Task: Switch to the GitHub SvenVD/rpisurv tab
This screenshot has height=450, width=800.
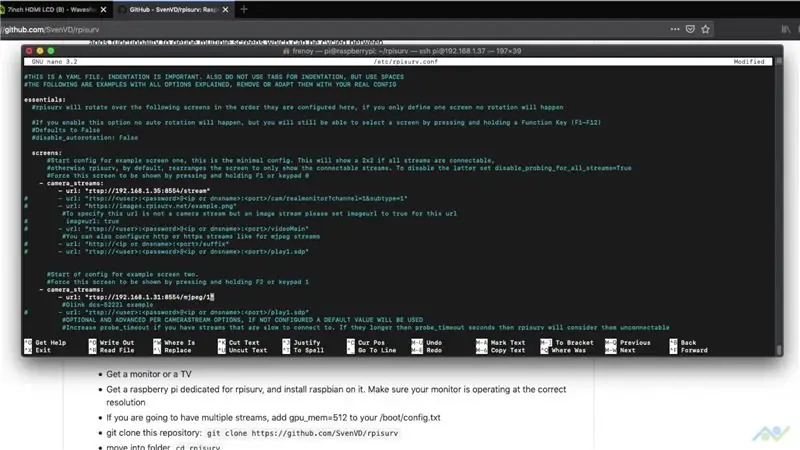Action: (x=172, y=9)
